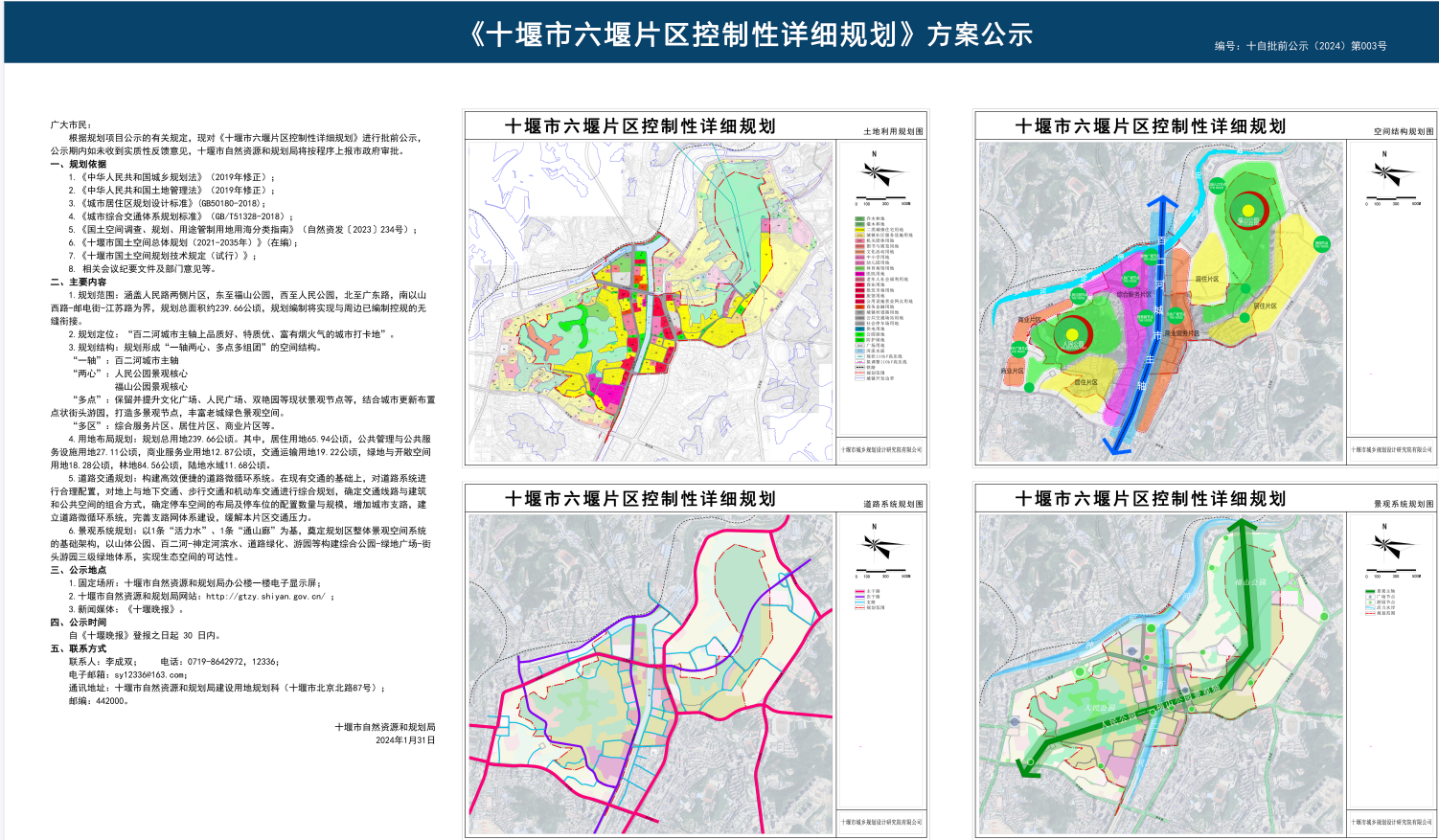This screenshot has height=840, width=1439.
Task: Click the north arrow compass in 道路系统规划图 panel
Action: 880,546
